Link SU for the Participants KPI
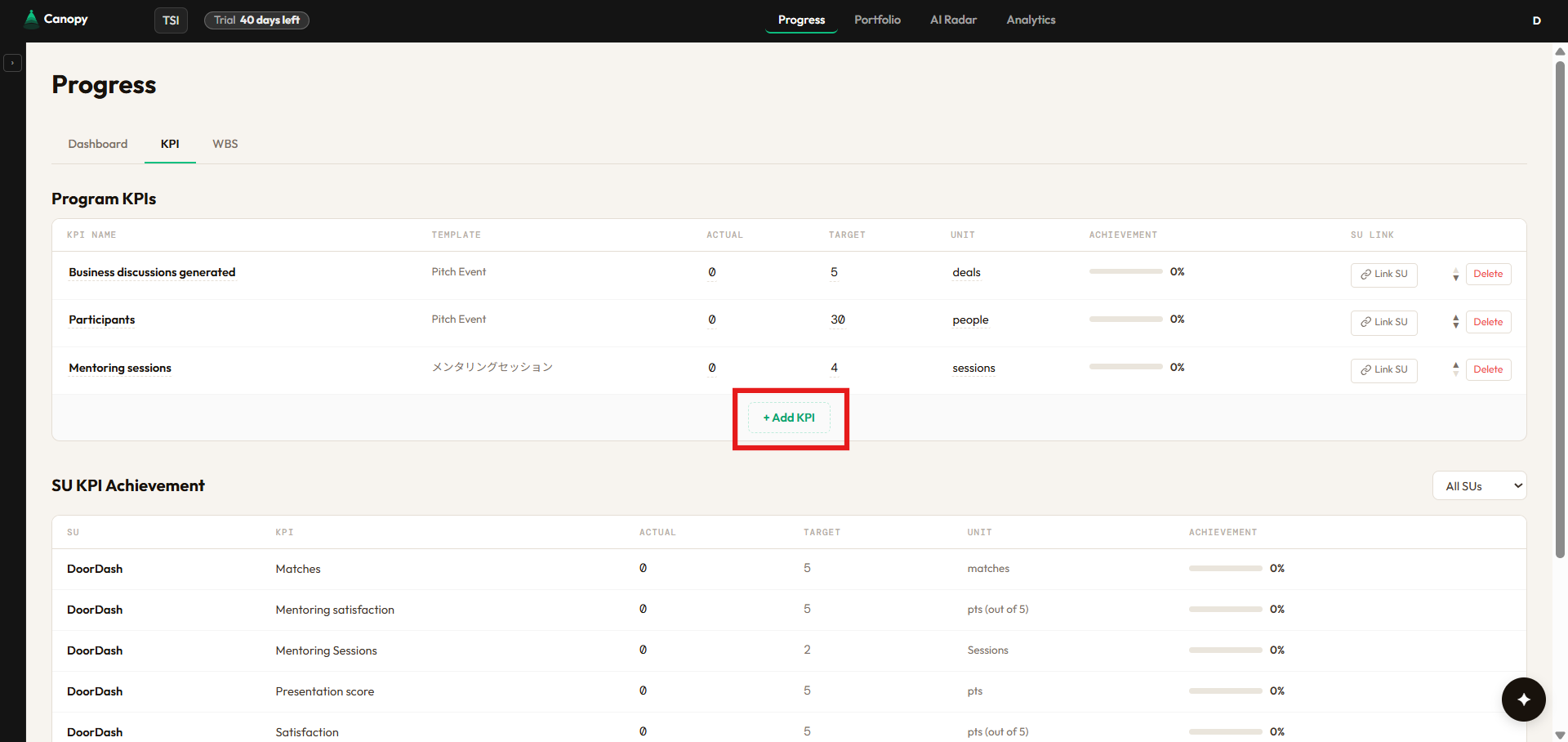Viewport: 1568px width, 742px height. point(1383,322)
